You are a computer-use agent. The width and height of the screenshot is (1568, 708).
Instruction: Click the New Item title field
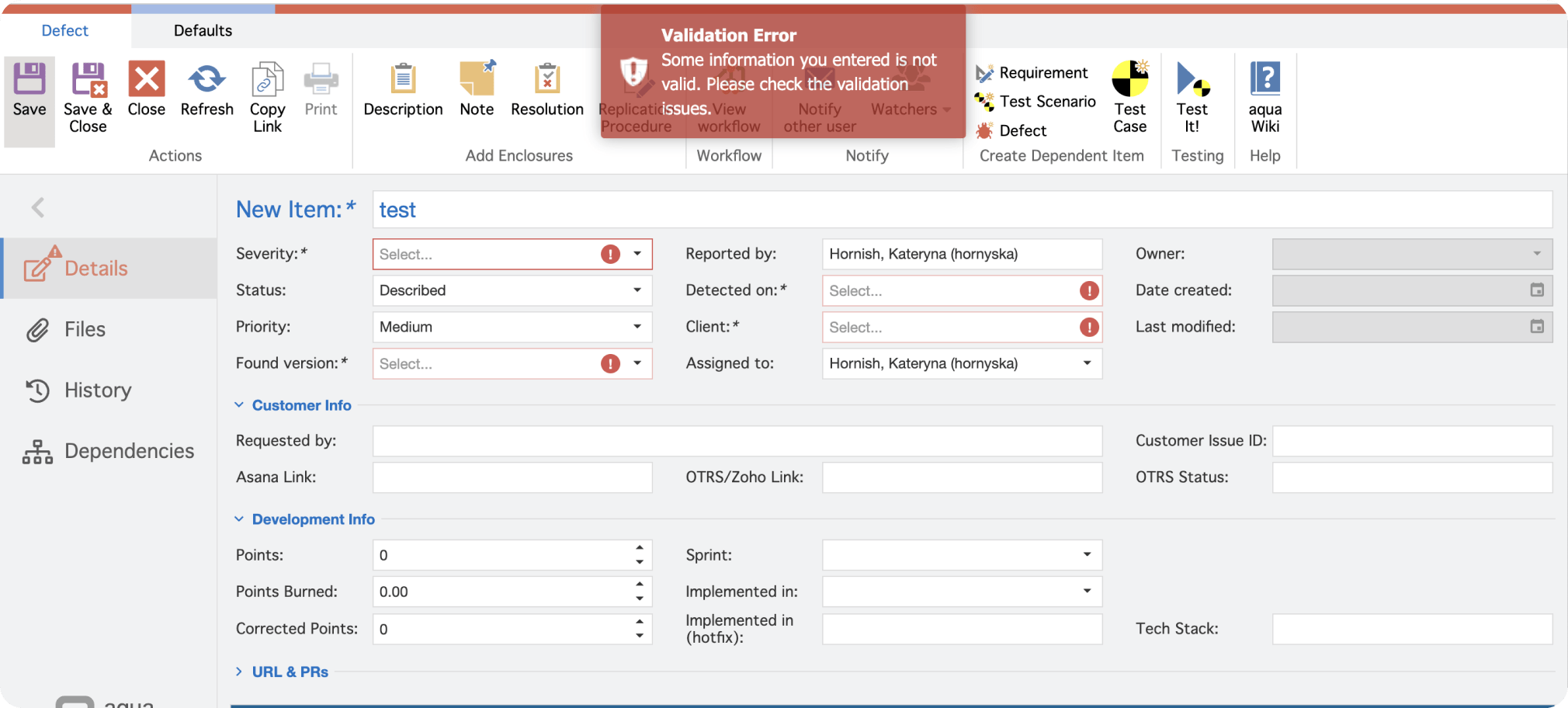coord(963,210)
